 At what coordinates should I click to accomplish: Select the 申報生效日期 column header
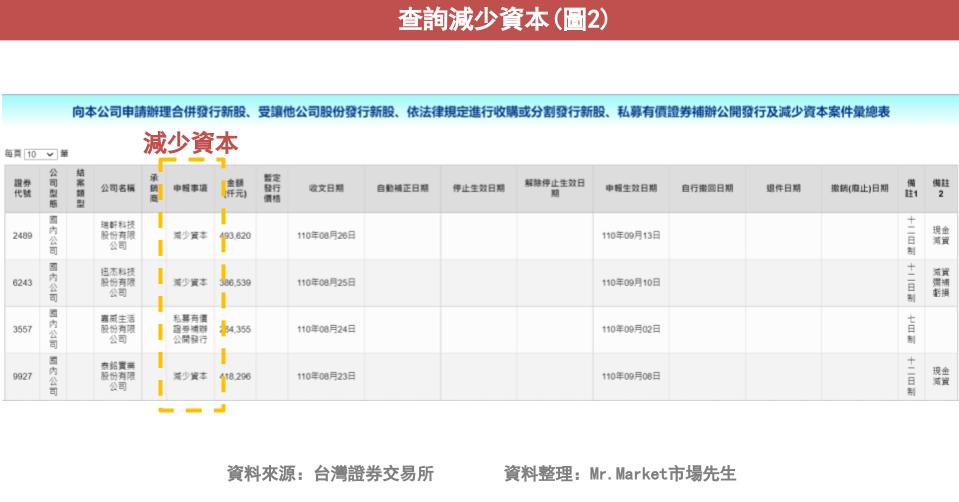click(x=630, y=188)
